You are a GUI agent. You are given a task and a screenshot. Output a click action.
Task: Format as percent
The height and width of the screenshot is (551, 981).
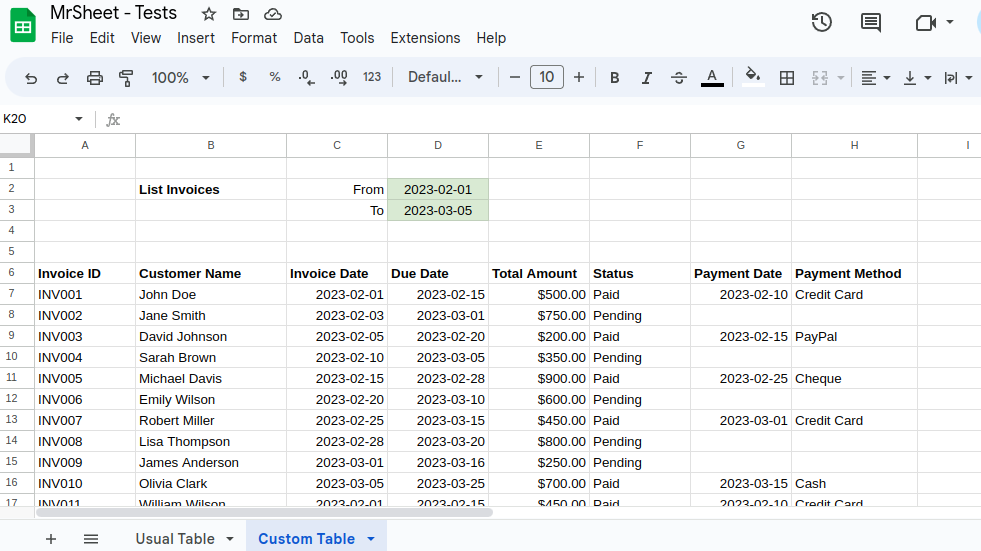click(275, 77)
